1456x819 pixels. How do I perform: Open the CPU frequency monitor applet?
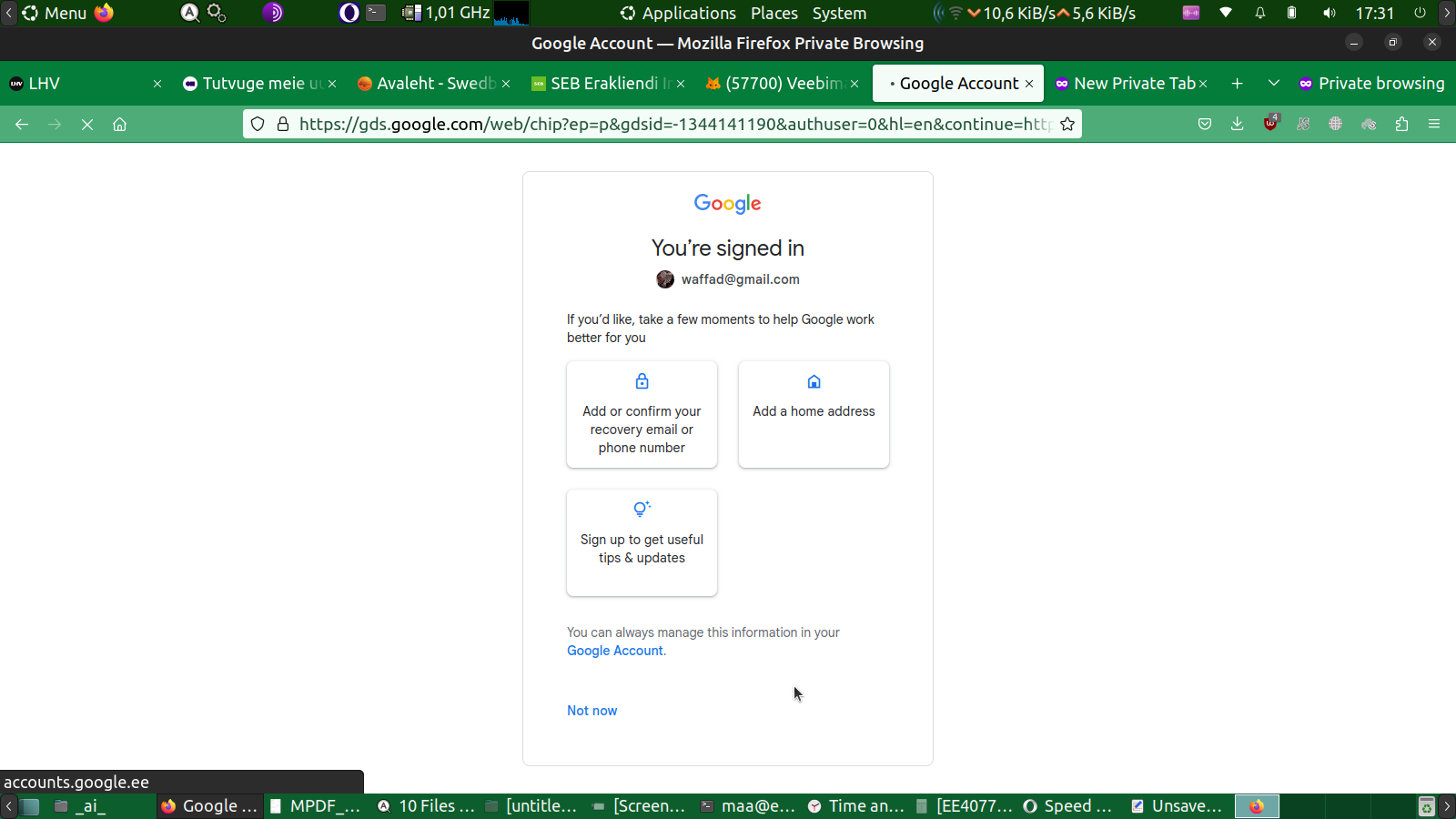pyautogui.click(x=446, y=13)
